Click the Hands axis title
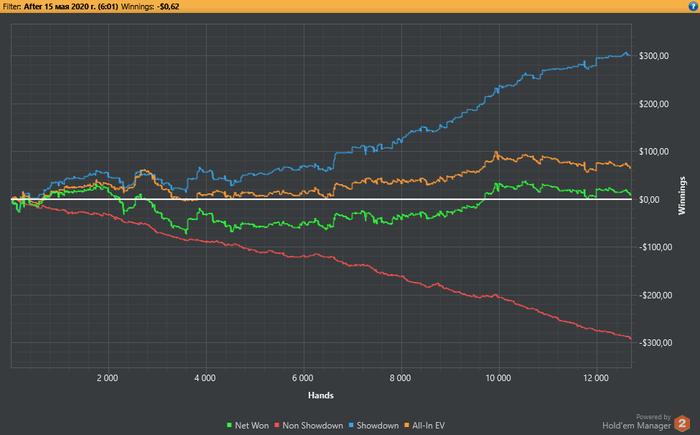Viewport: 700px width, 435px height. [321, 395]
